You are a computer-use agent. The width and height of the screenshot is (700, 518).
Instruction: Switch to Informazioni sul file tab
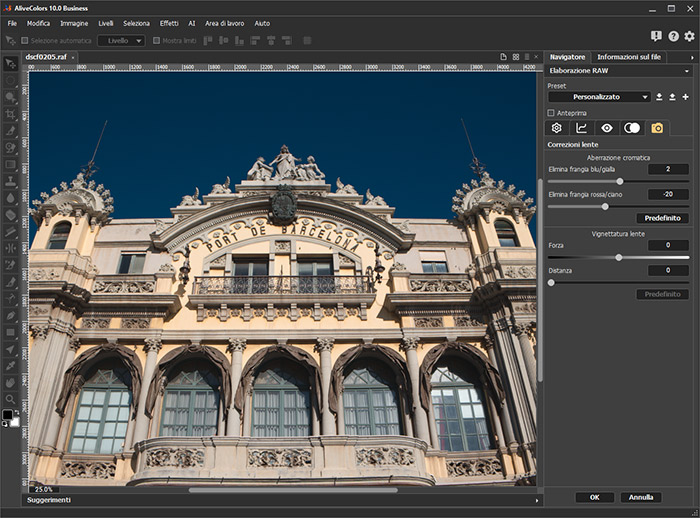(629, 57)
